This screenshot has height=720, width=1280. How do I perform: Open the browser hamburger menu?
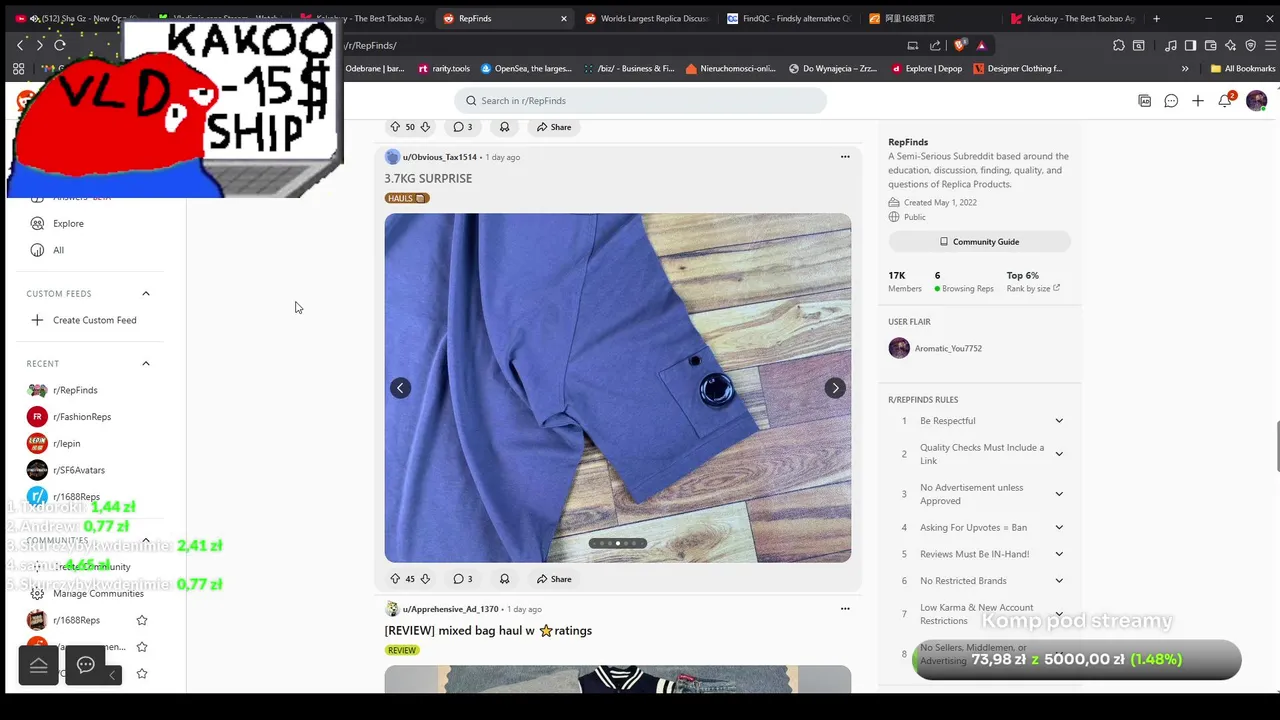pyautogui.click(x=1271, y=45)
